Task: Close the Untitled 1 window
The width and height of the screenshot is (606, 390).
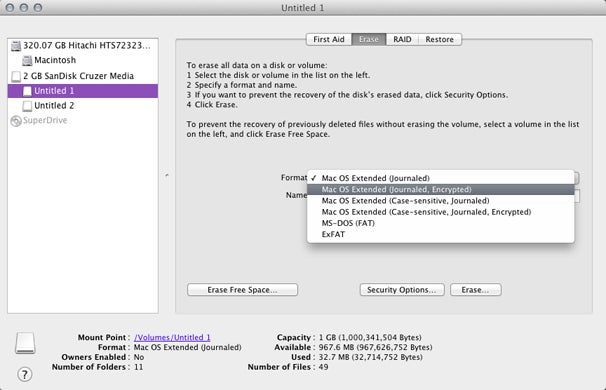Action: [10, 7]
